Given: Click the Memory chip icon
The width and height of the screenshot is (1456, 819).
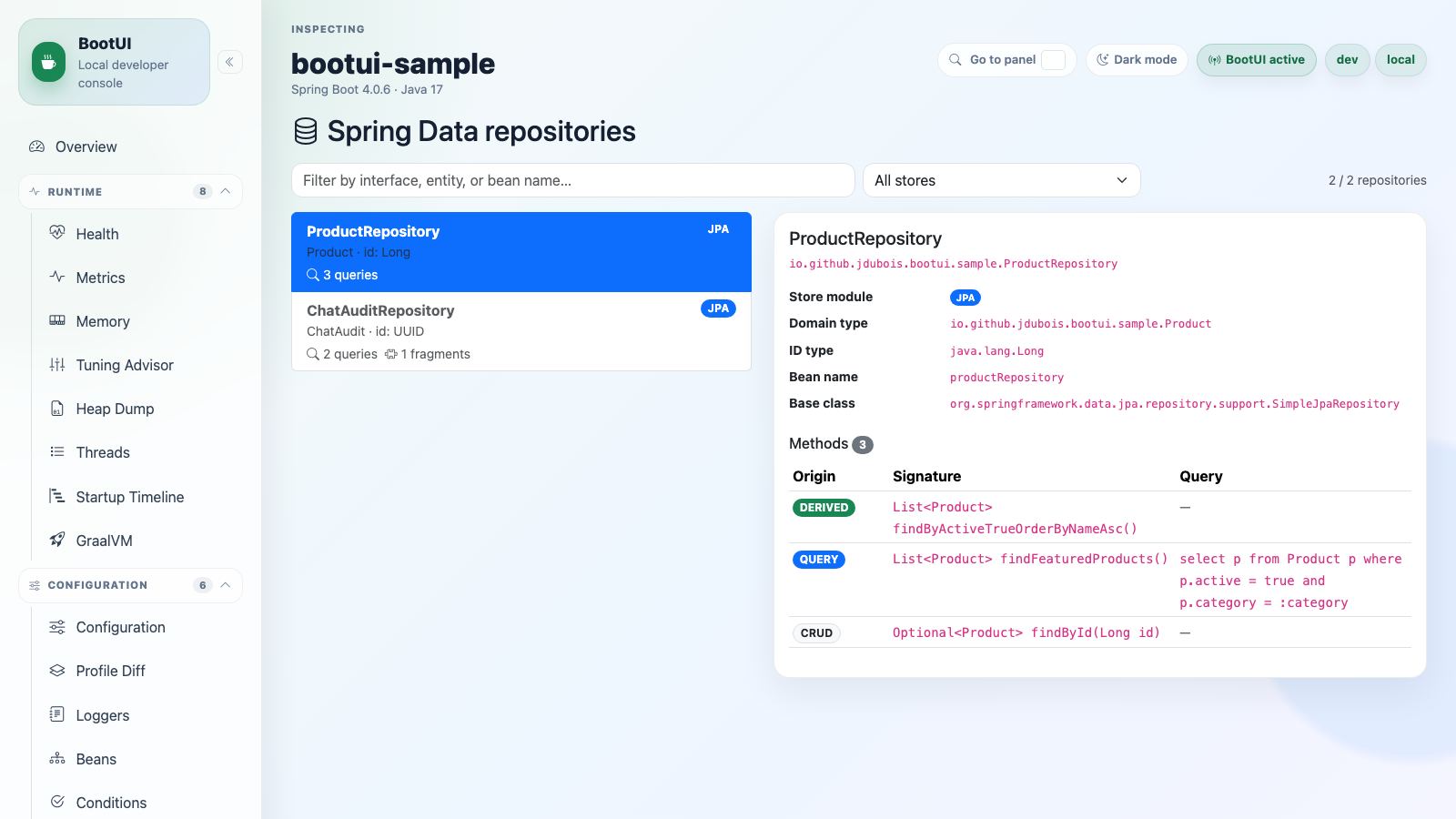Looking at the screenshot, I should [x=57, y=320].
